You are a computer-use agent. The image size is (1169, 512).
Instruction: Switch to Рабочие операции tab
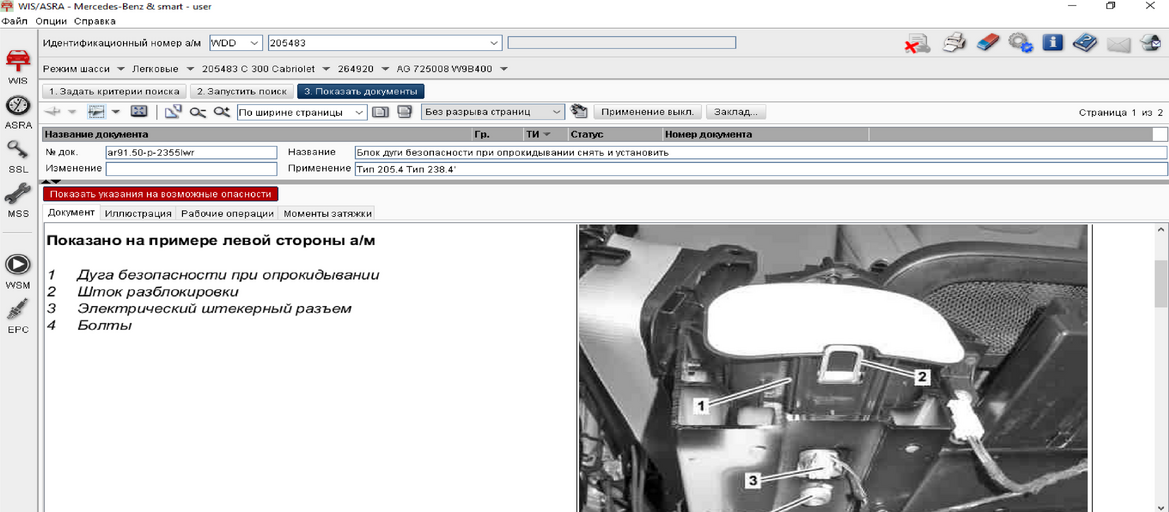tap(227, 213)
